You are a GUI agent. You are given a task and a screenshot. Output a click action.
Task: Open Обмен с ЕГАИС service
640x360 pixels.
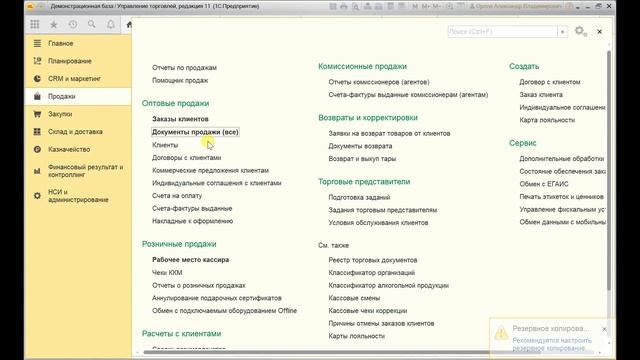pos(544,184)
